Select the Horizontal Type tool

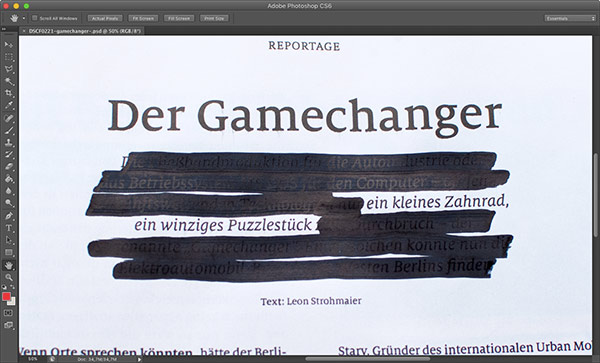pos(8,228)
